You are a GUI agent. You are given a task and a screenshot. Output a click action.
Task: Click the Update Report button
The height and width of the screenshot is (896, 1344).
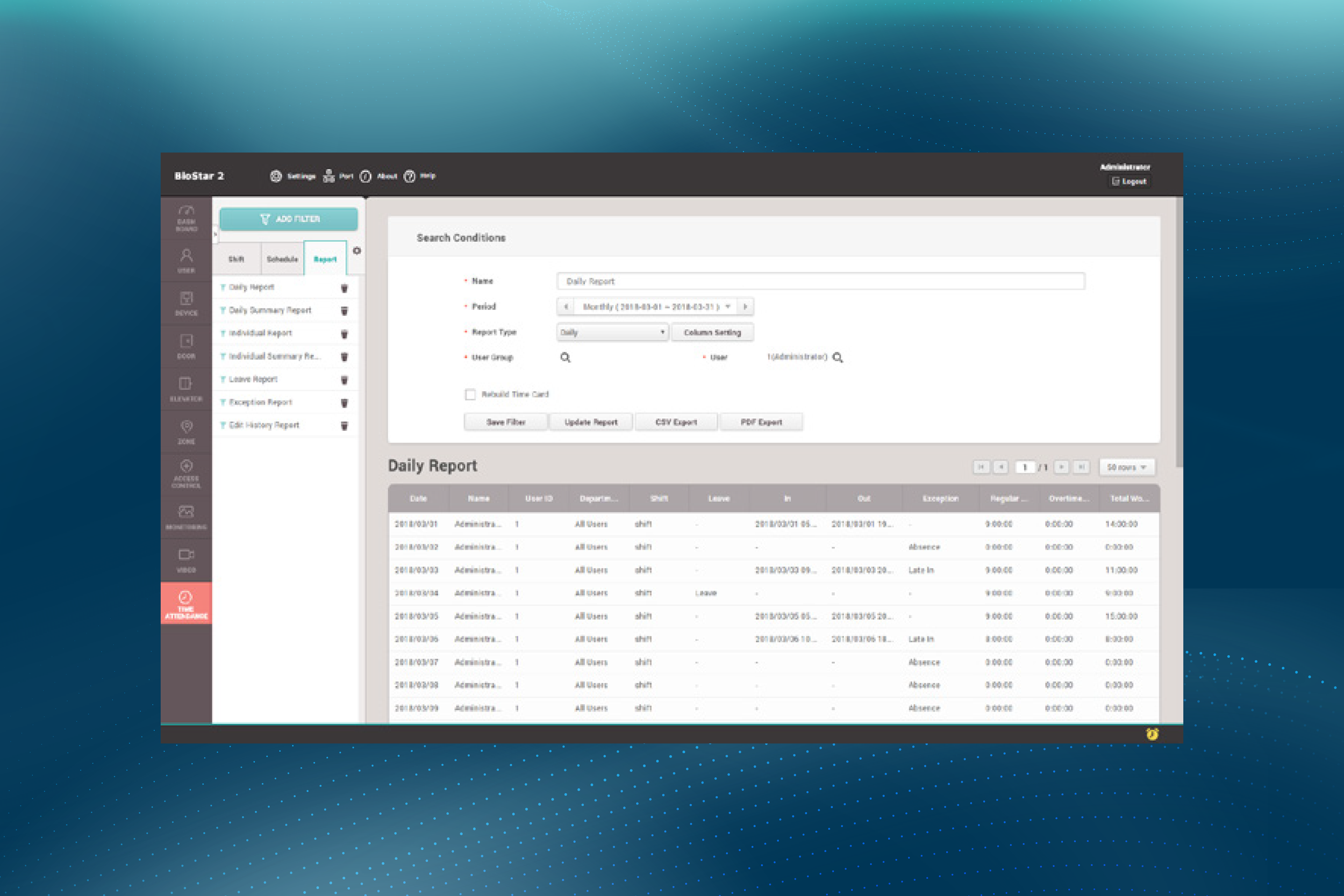[591, 422]
